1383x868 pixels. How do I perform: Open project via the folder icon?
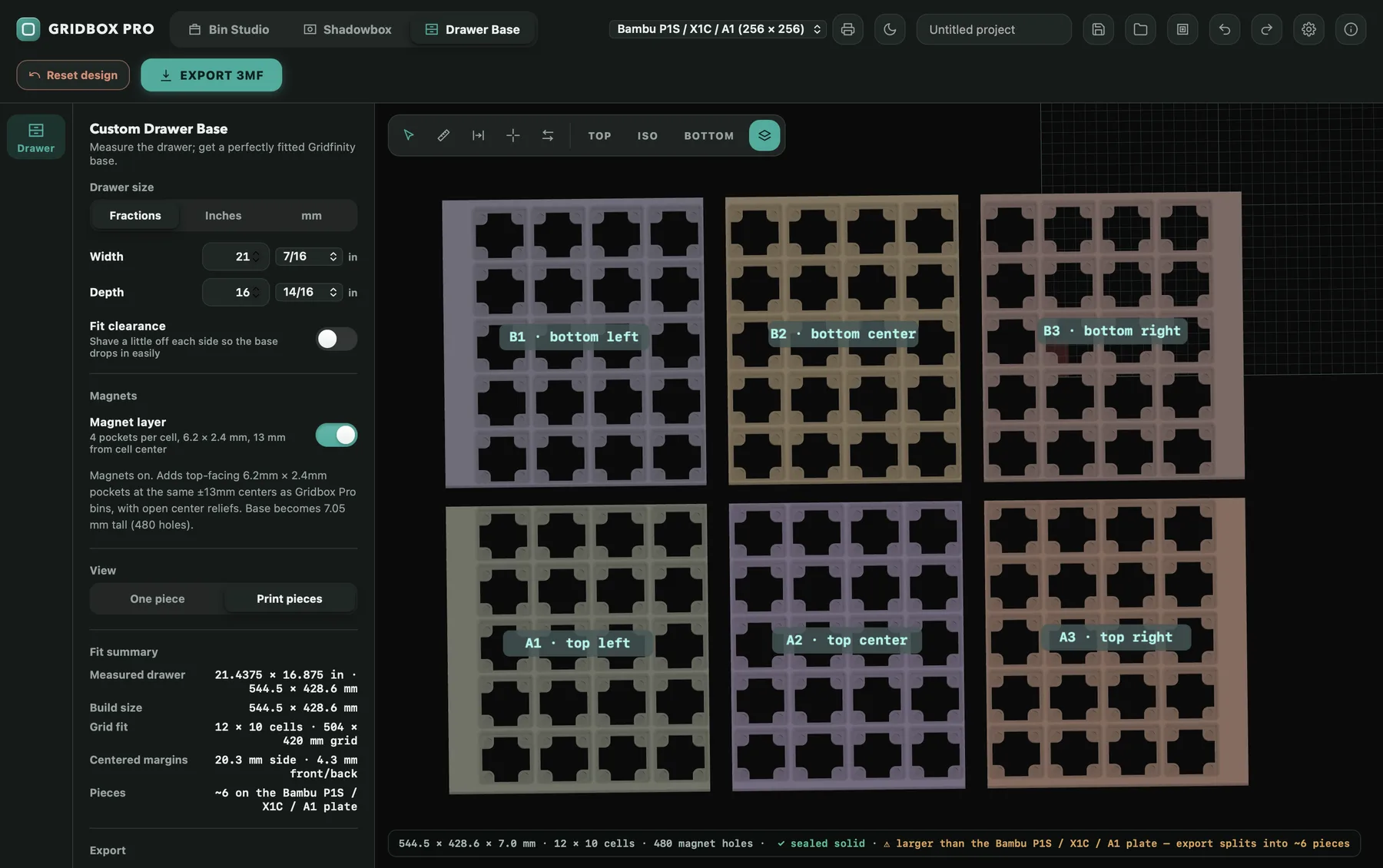pyautogui.click(x=1140, y=29)
